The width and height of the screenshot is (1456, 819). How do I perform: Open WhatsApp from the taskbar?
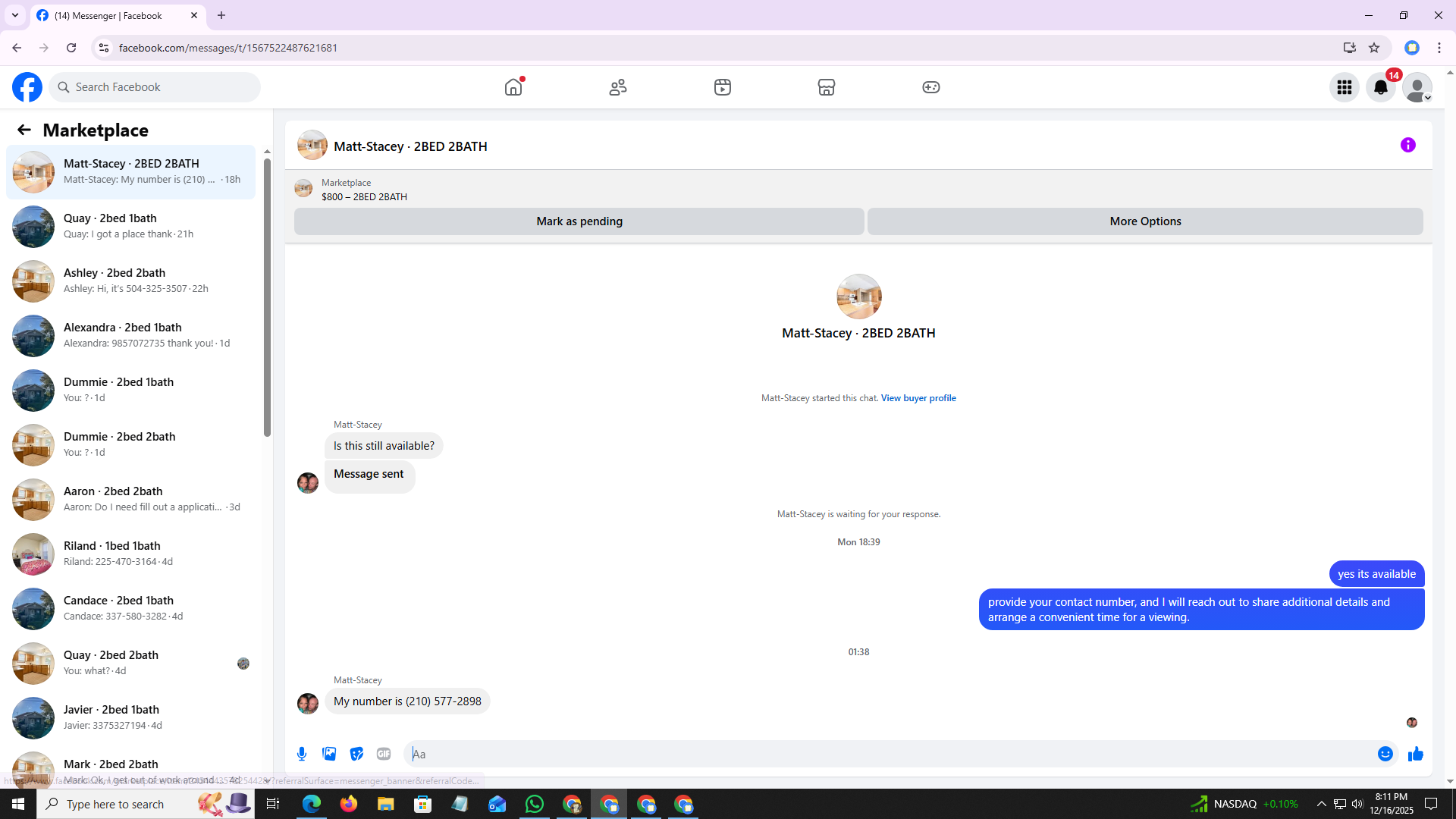tap(535, 804)
